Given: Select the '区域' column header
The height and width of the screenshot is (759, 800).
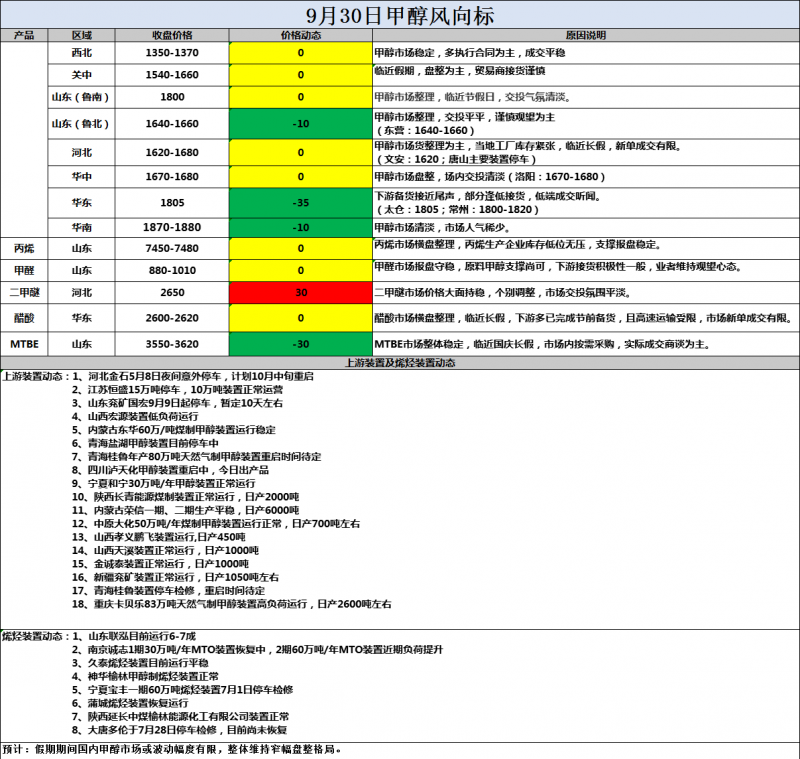Looking at the screenshot, I should pos(82,35).
